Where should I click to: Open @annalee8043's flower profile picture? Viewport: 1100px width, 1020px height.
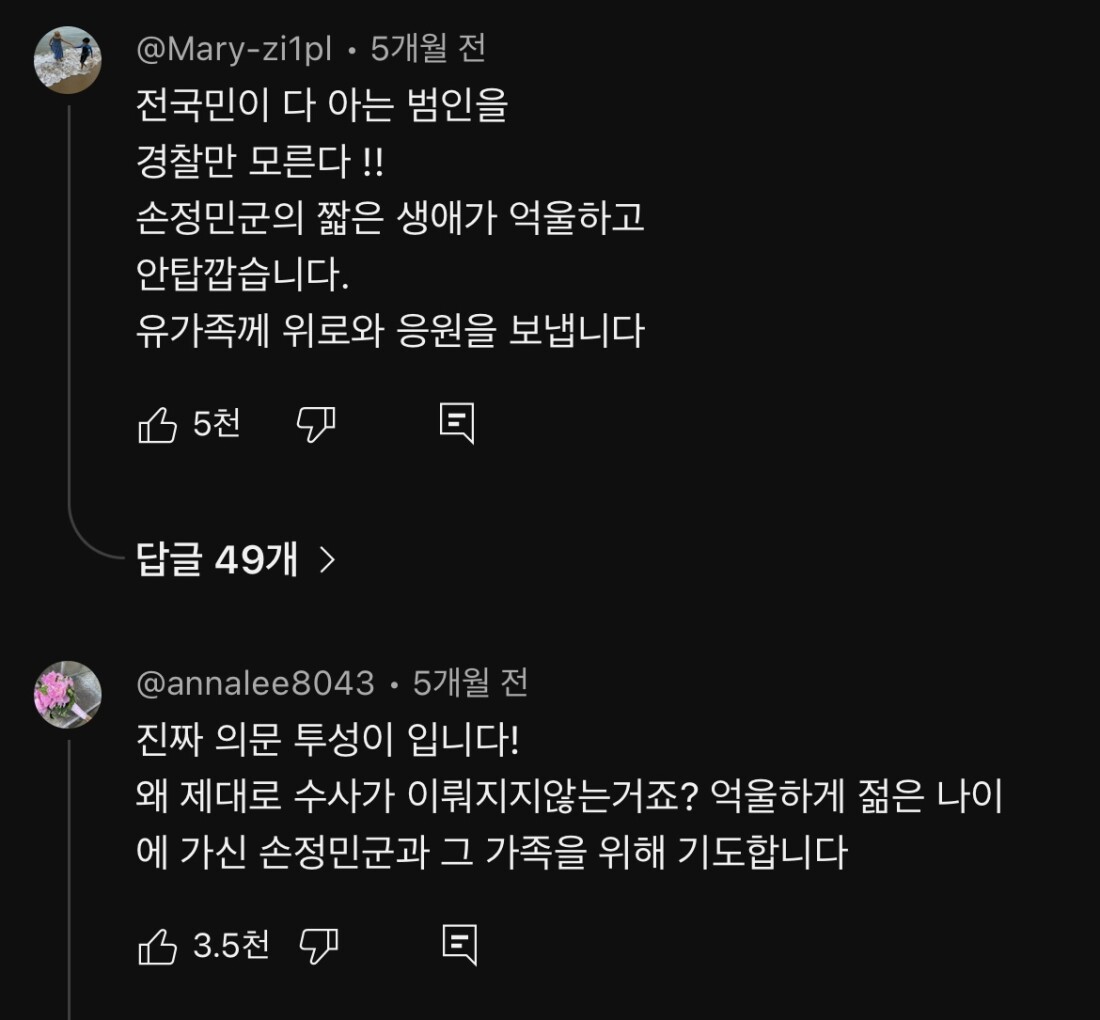68,694
